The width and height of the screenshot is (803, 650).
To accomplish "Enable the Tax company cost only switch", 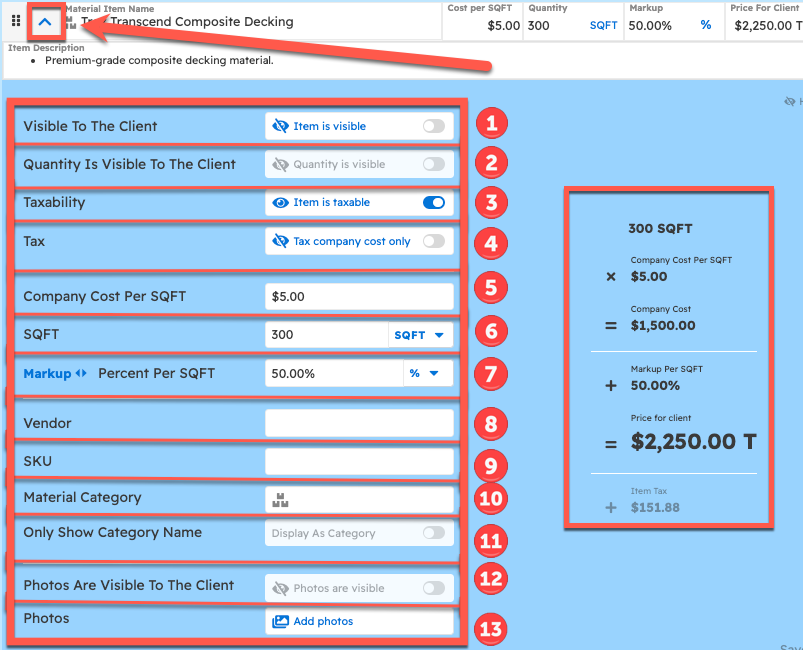I will point(433,241).
